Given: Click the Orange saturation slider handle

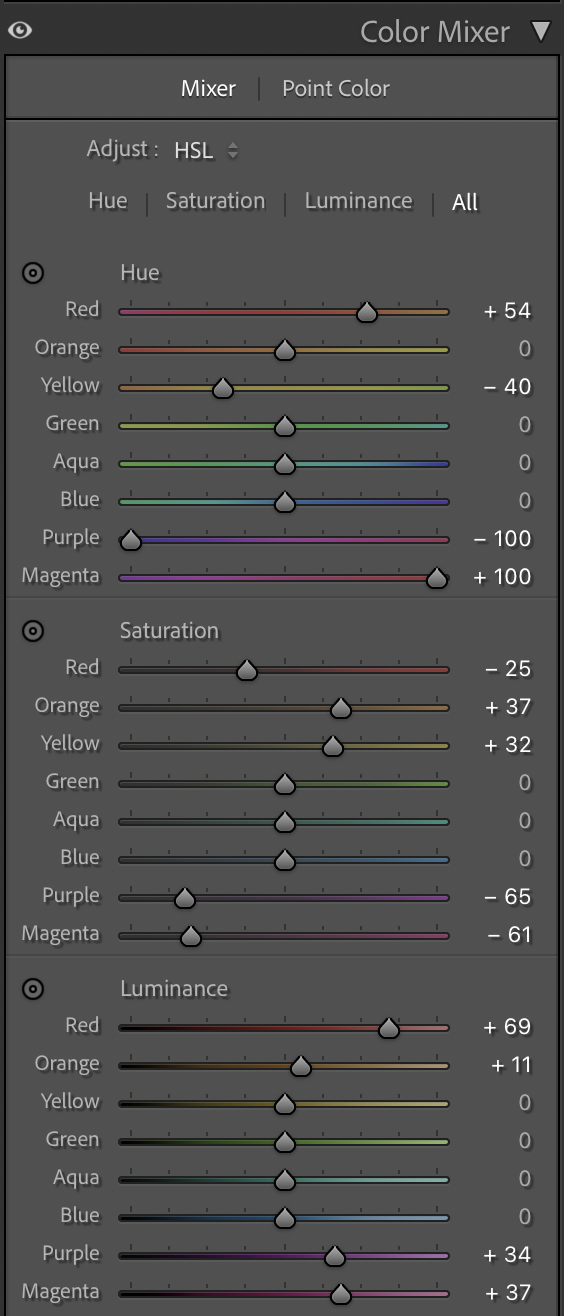Looking at the screenshot, I should point(341,708).
